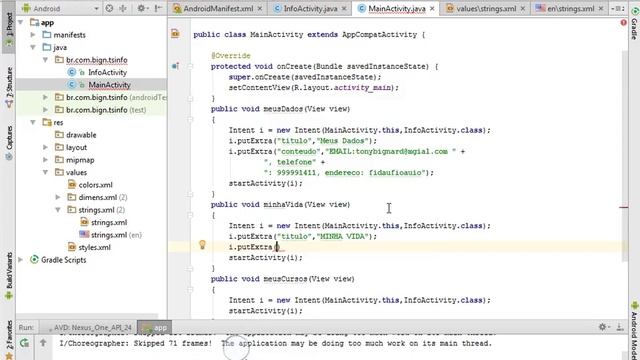Expand the br.com.bign.tsinfo (test) package
Image resolution: width=640 pixels, height=360 pixels.
tap(45, 110)
